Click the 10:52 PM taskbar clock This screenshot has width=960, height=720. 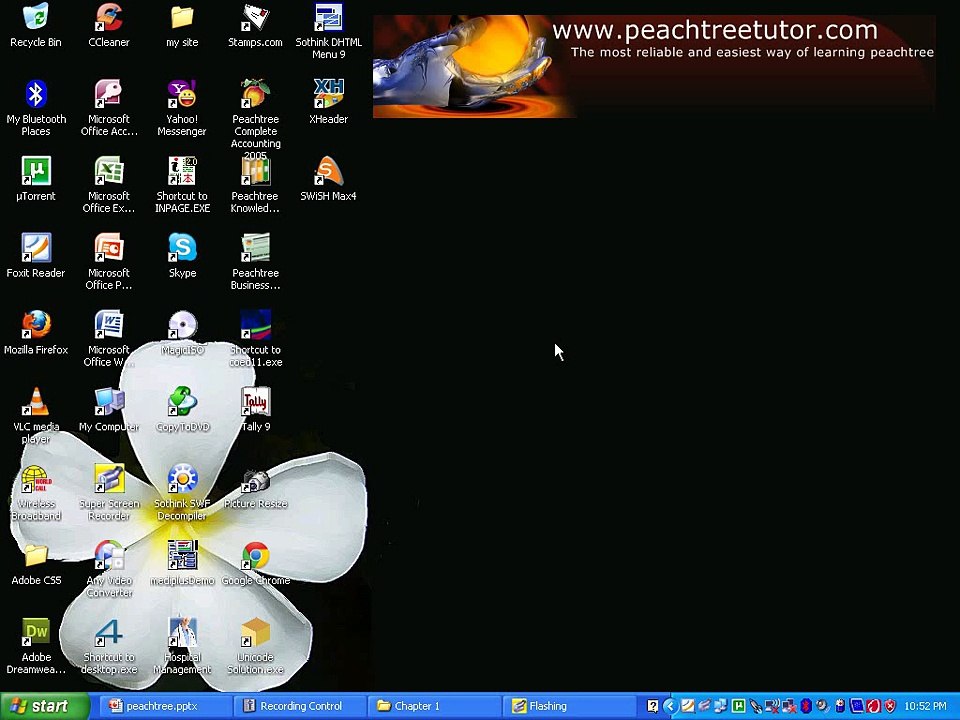point(925,707)
